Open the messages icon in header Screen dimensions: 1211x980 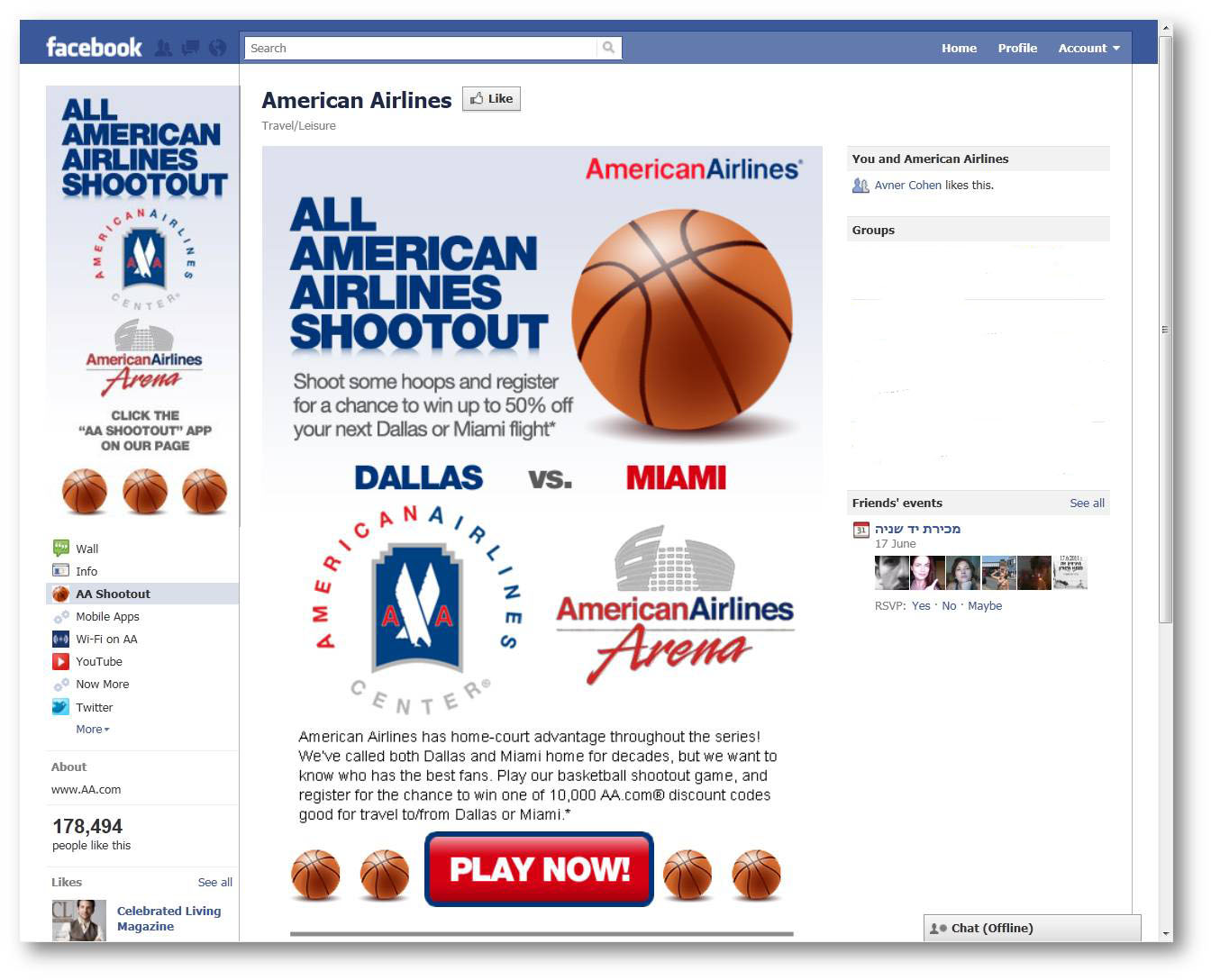[x=190, y=48]
